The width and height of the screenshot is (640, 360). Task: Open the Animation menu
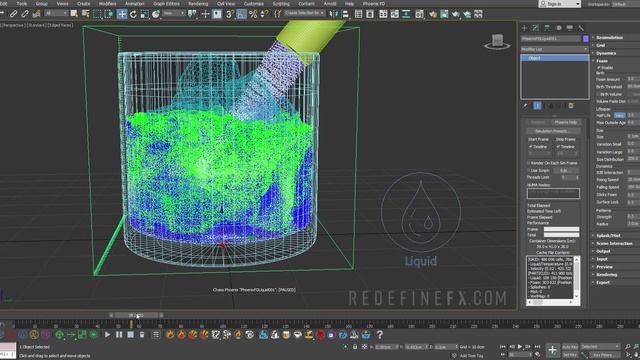135,4
